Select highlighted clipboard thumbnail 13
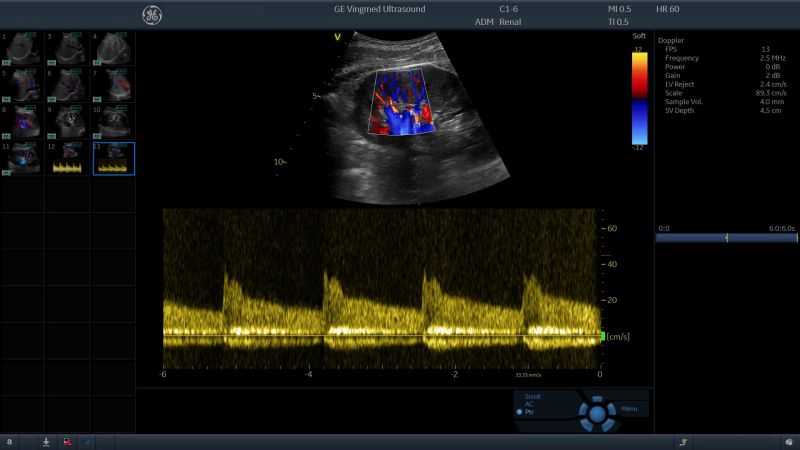 113,159
